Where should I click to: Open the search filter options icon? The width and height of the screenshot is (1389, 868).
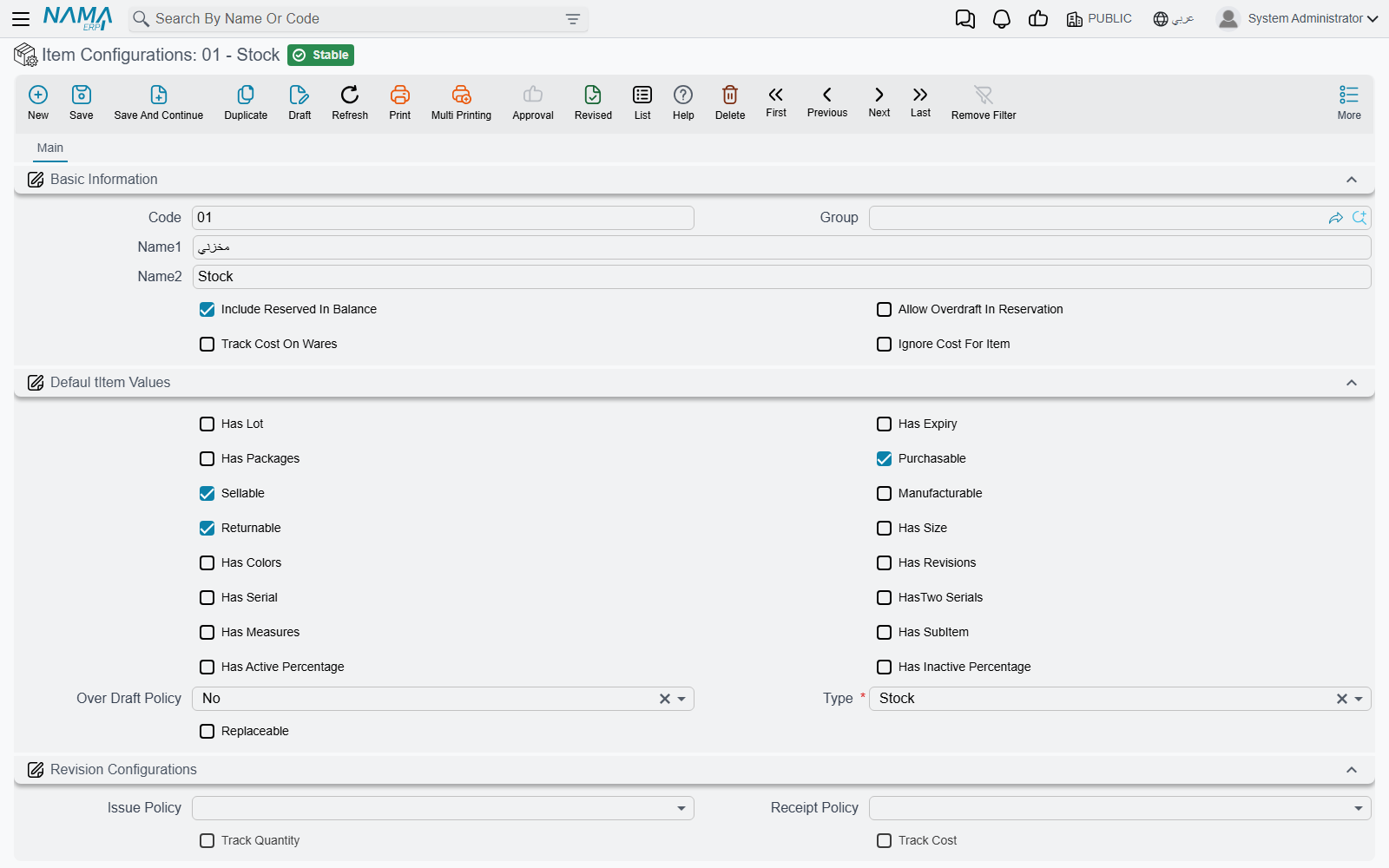(573, 19)
